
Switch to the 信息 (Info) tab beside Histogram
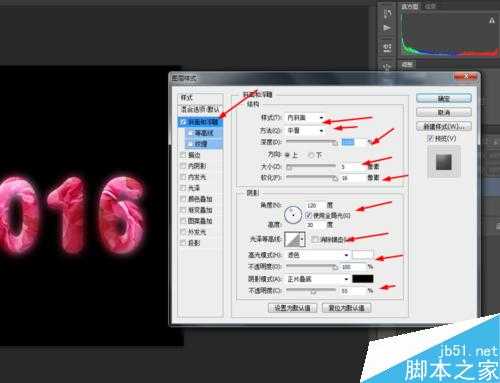click(x=430, y=6)
